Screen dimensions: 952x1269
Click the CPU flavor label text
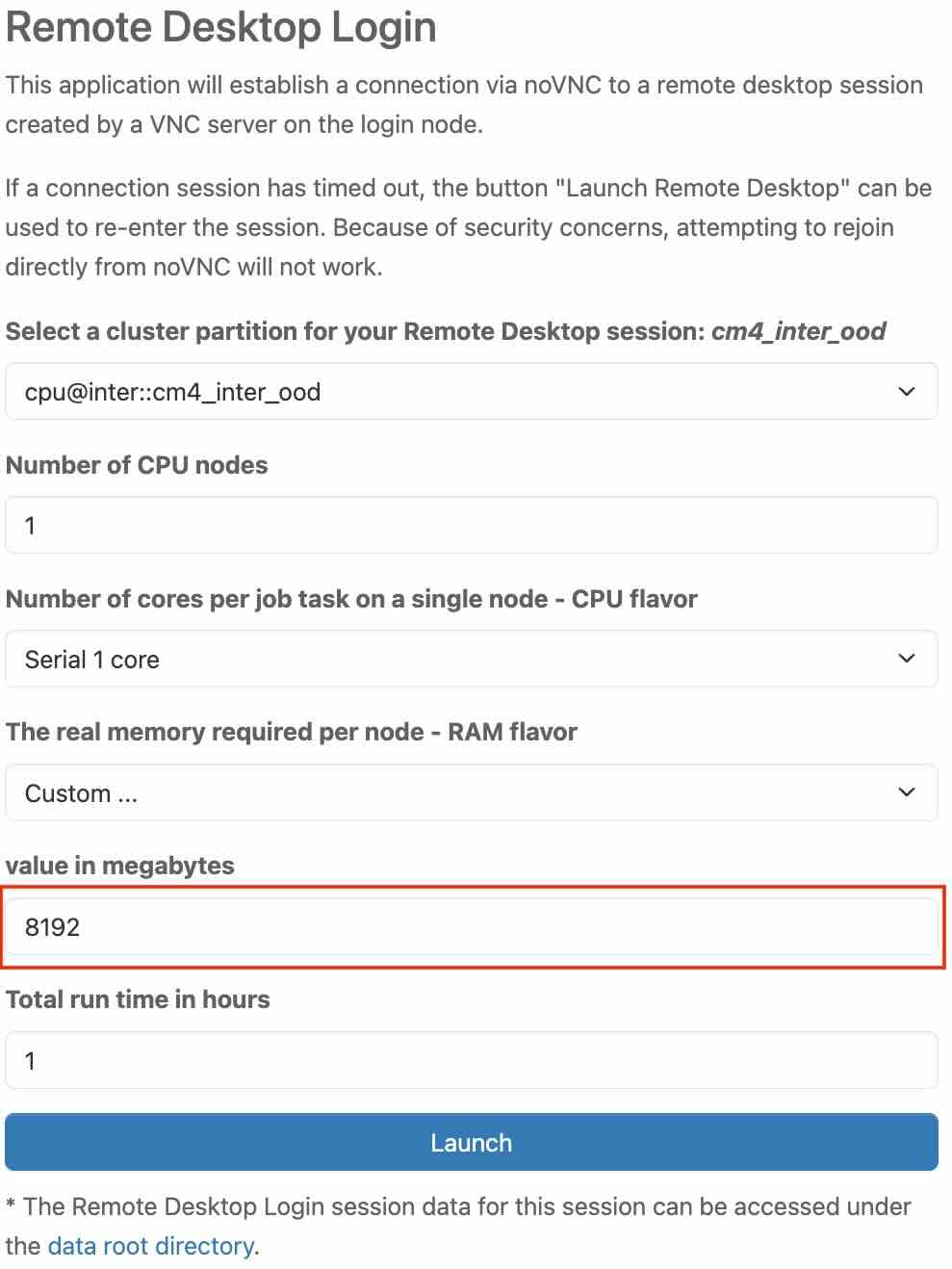pyautogui.click(x=351, y=599)
